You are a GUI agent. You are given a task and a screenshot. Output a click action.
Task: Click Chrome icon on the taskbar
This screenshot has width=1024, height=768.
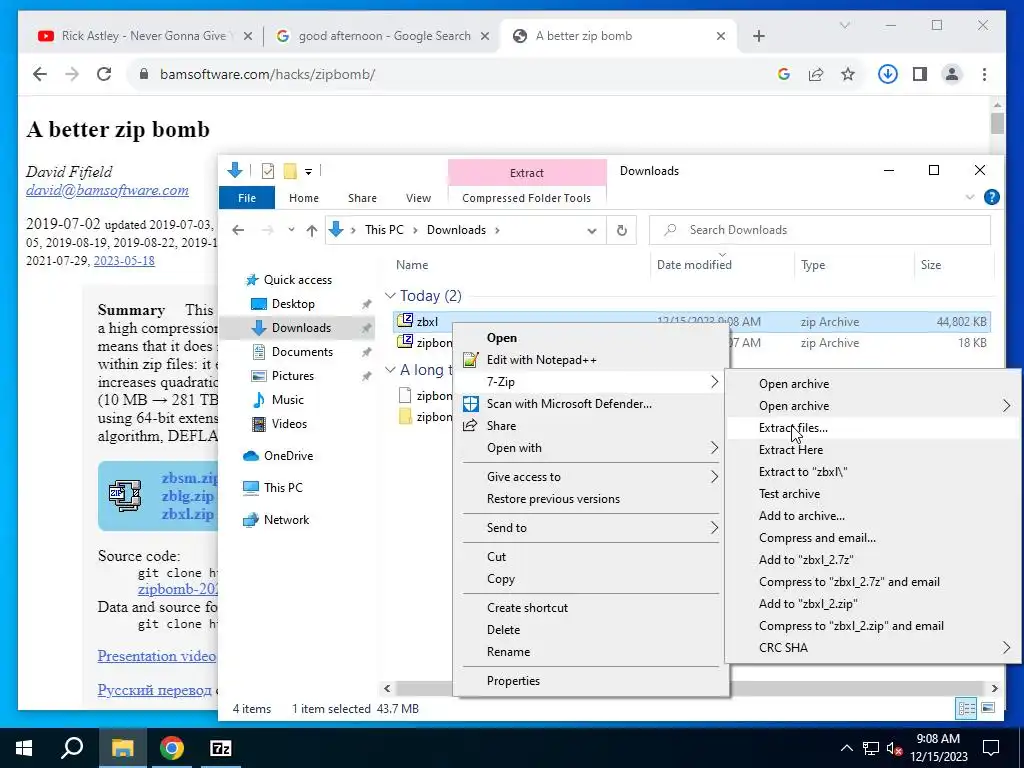point(172,748)
